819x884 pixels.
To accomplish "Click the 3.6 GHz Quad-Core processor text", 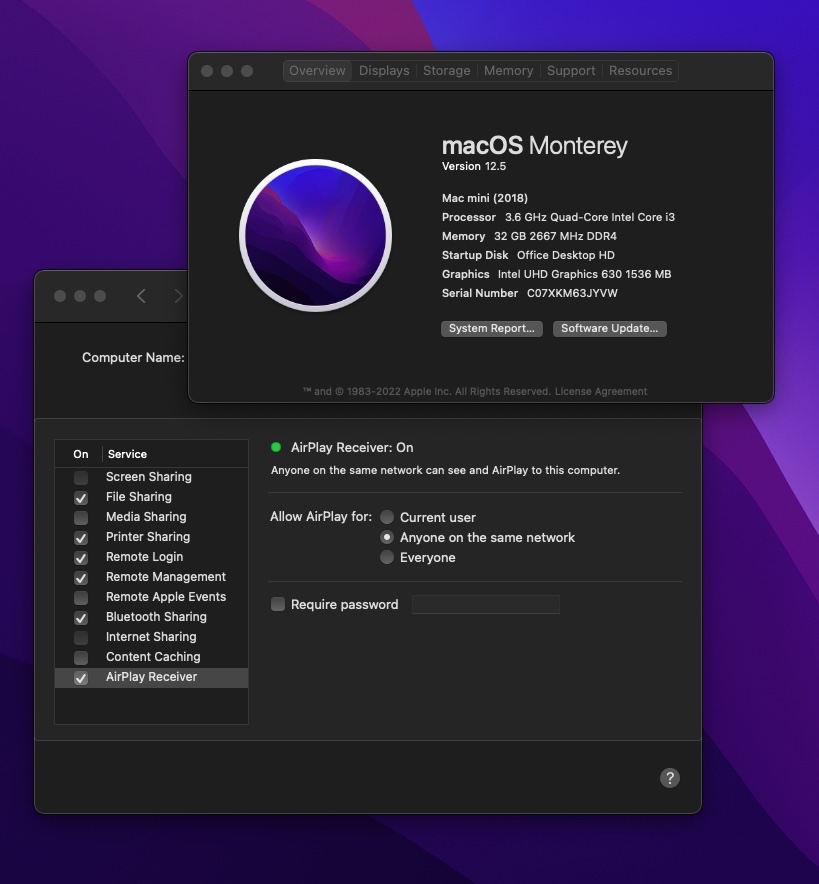I will [590, 218].
